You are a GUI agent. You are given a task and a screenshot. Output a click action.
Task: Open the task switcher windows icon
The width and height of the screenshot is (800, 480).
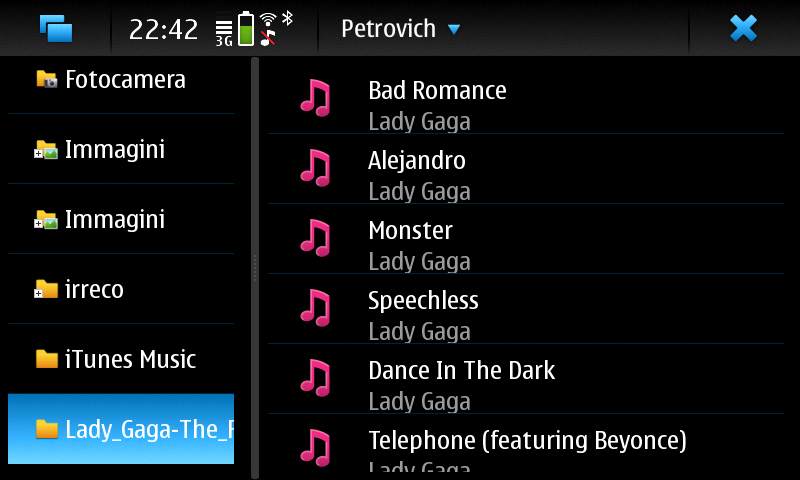(x=56, y=28)
